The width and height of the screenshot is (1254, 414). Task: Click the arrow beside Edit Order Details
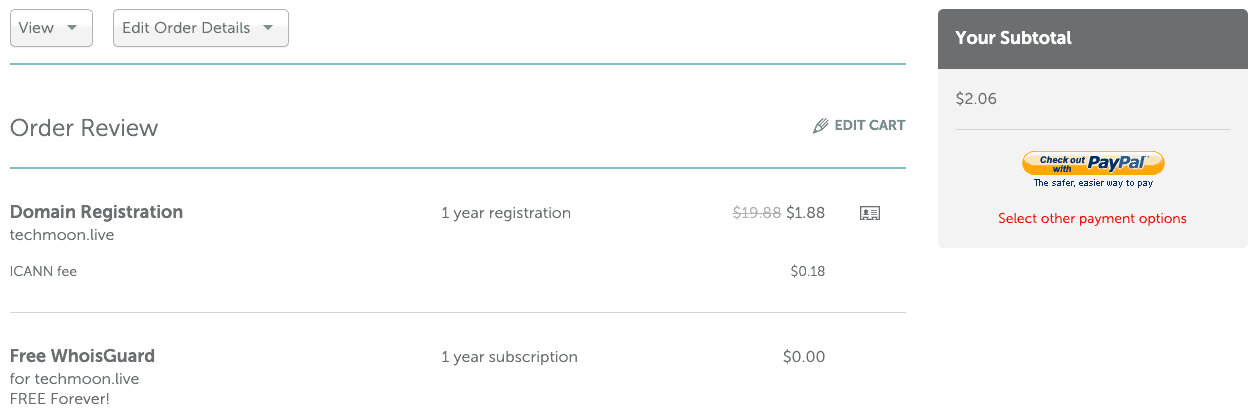[x=268, y=28]
